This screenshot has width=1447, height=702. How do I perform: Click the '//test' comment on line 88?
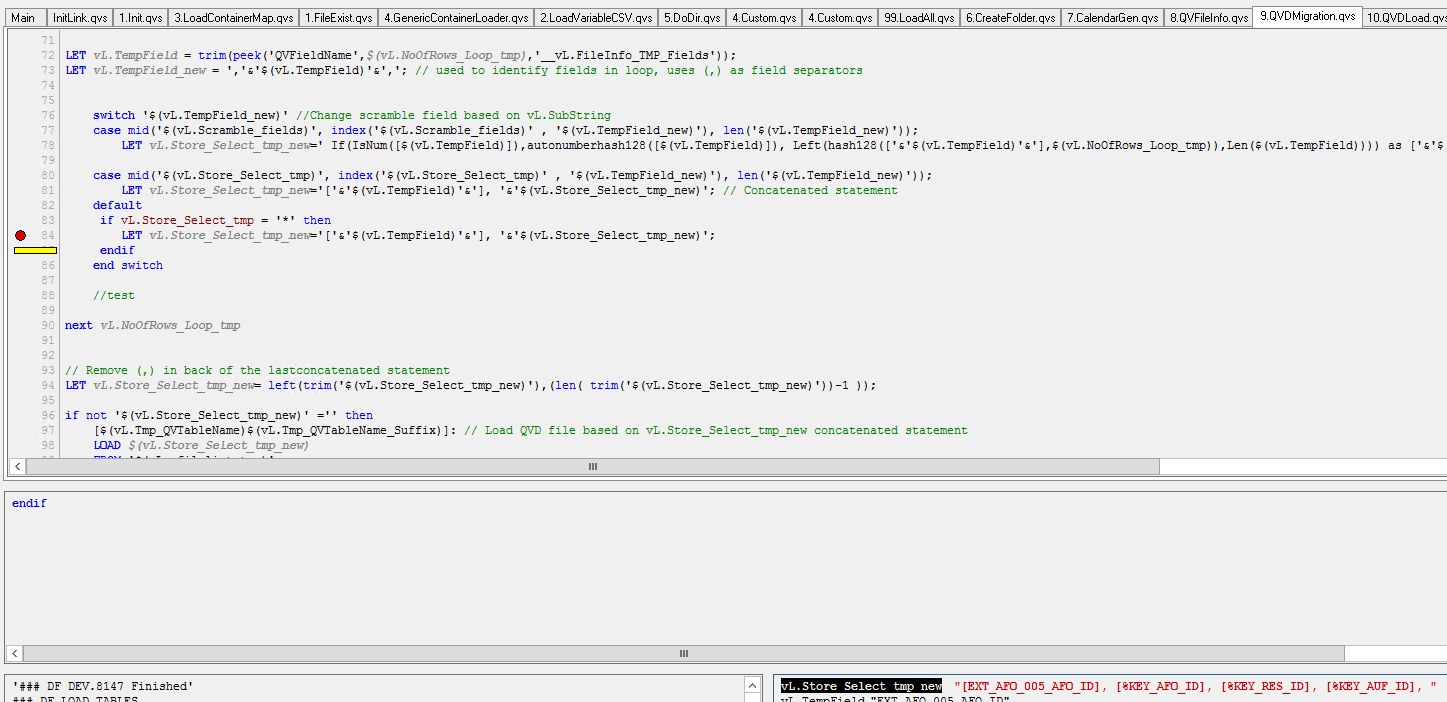coord(114,295)
